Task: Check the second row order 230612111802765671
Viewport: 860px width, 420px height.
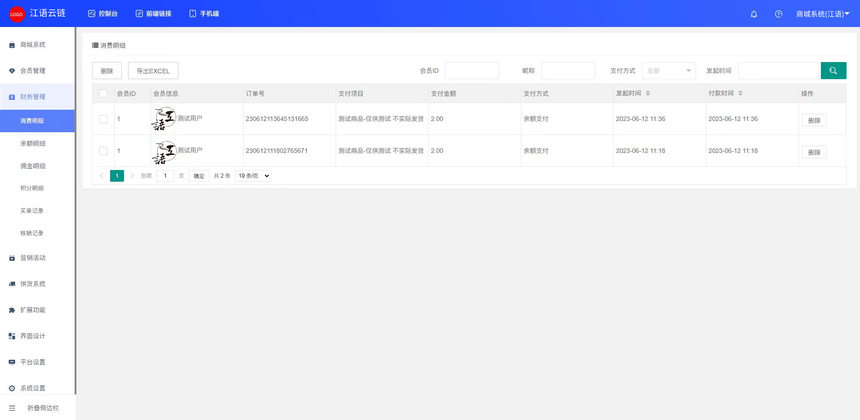Action: (x=103, y=151)
